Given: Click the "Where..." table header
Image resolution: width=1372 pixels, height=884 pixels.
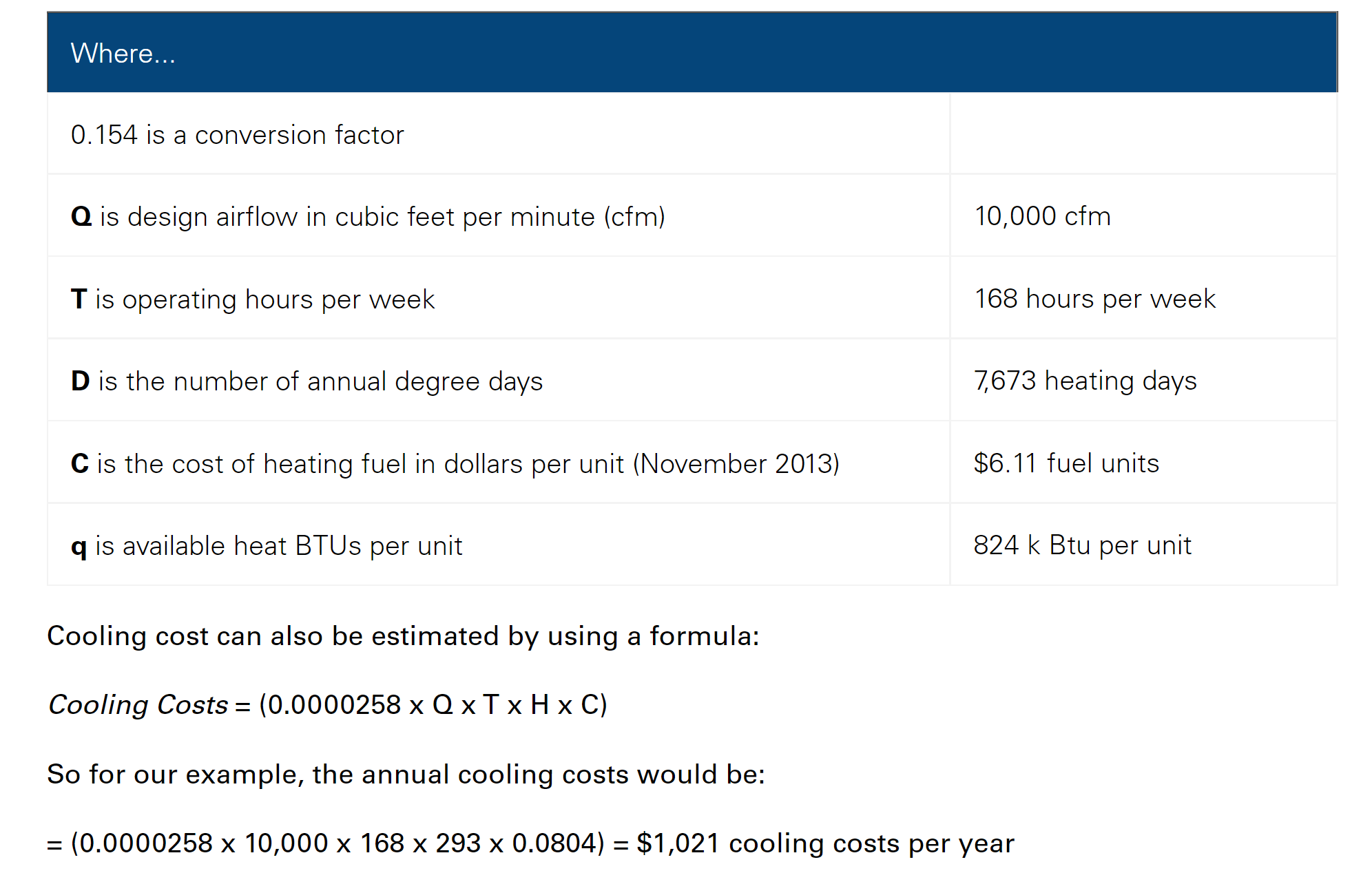Looking at the screenshot, I should (123, 54).
